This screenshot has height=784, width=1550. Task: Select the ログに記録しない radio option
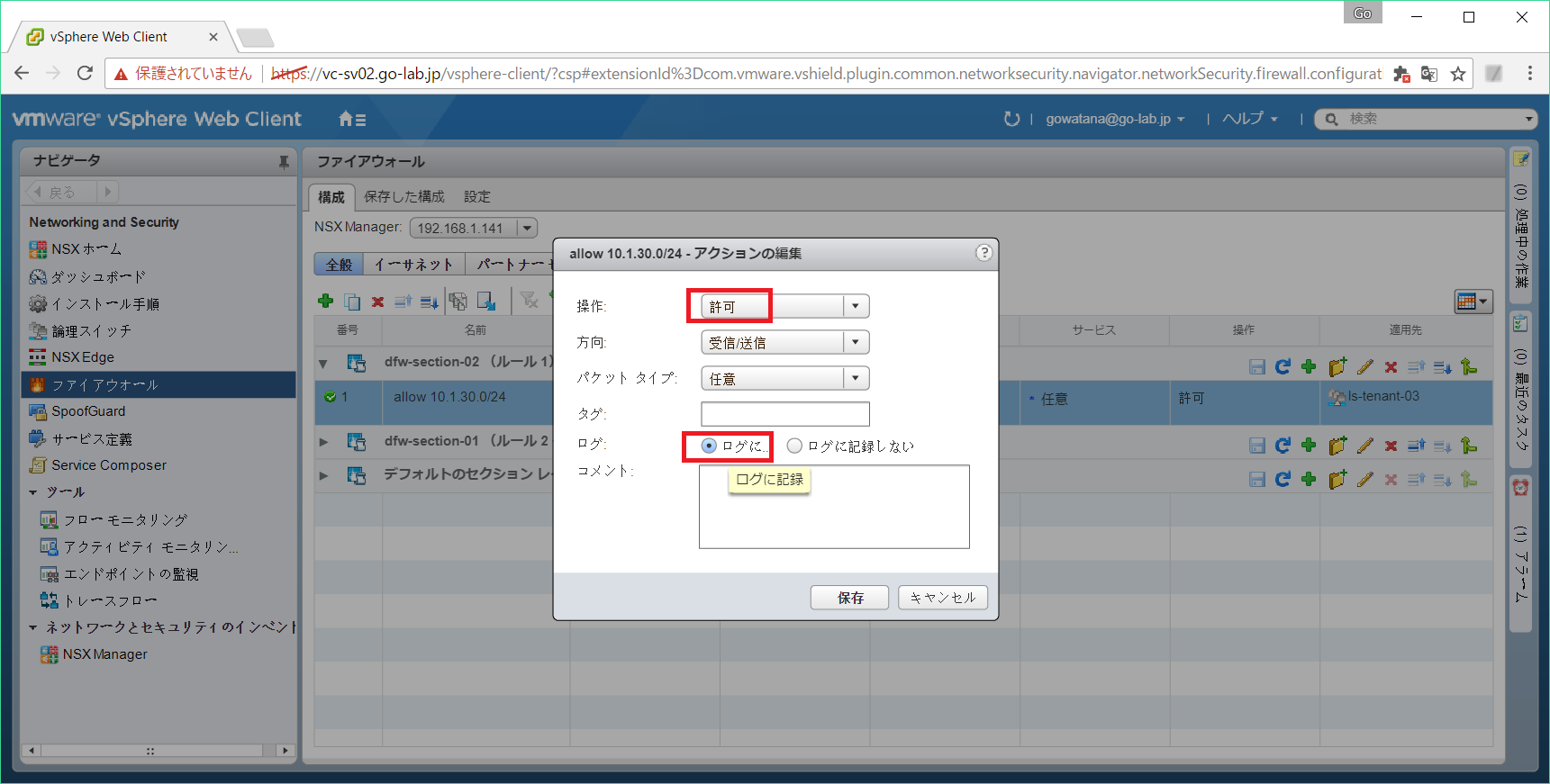pos(794,446)
